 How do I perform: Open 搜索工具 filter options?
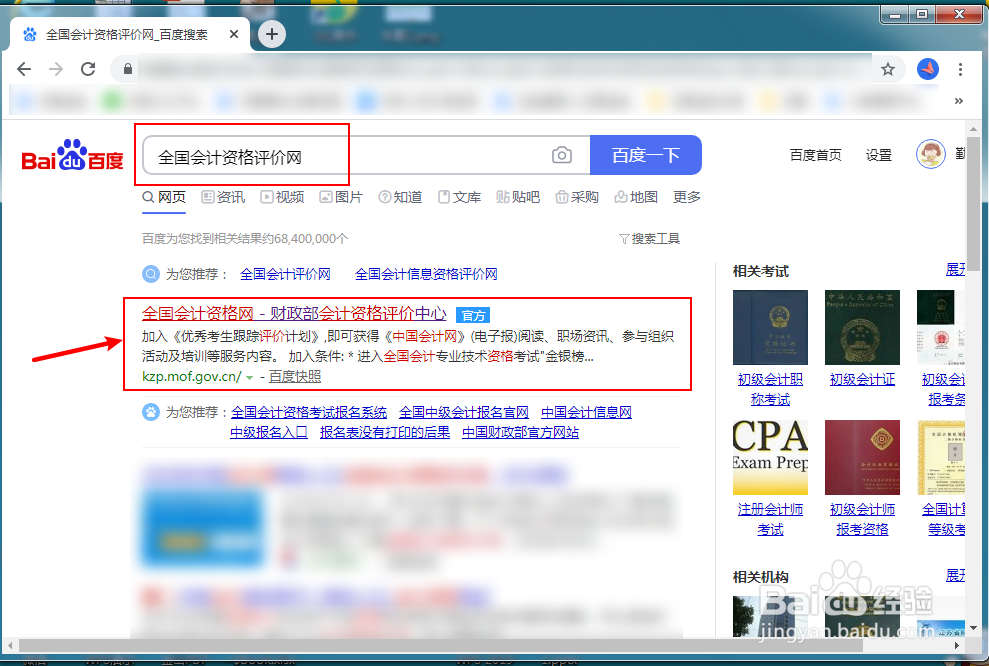[650, 238]
